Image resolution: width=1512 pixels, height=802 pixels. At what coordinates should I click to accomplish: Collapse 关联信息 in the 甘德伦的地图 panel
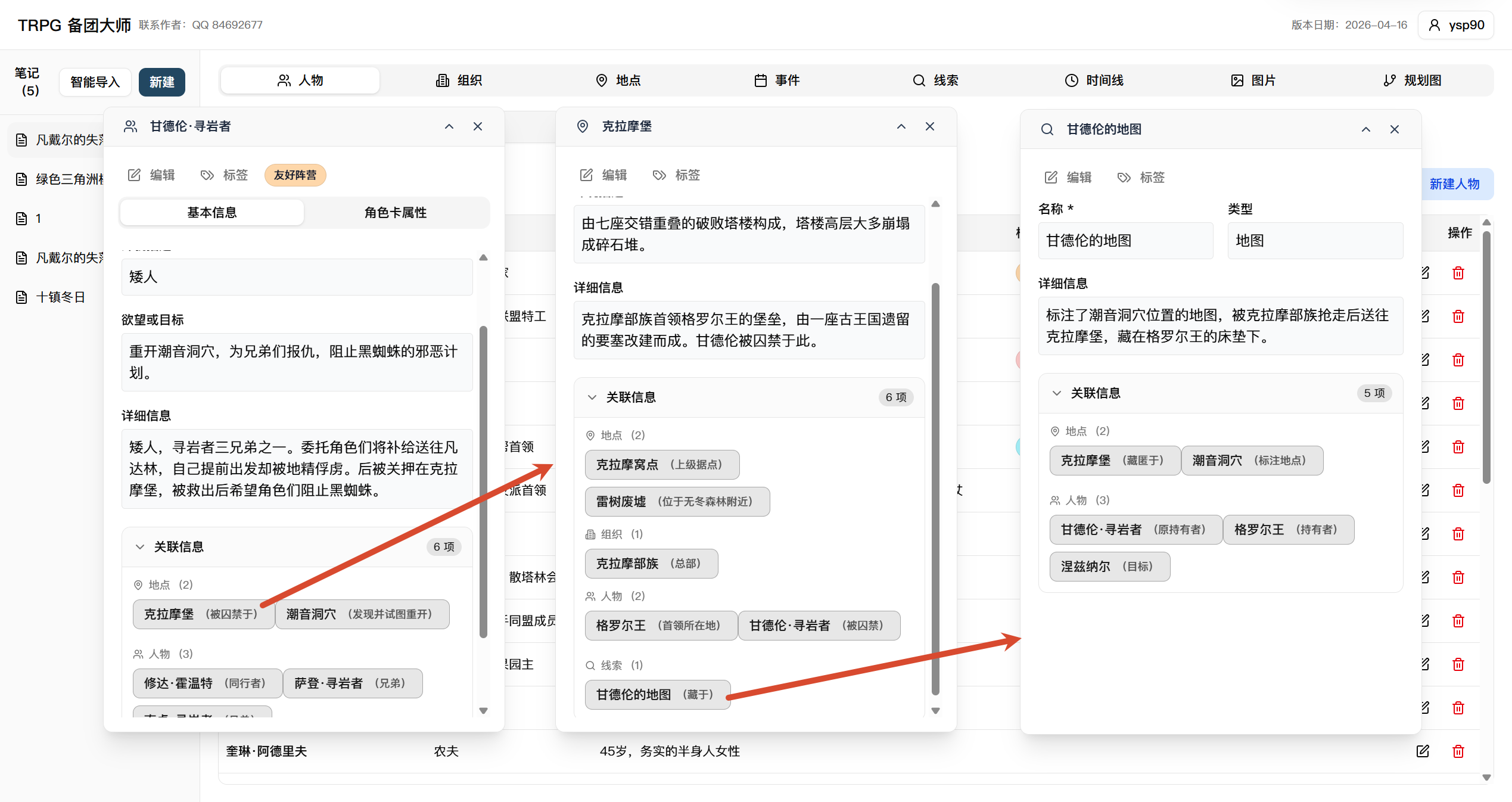(x=1221, y=393)
